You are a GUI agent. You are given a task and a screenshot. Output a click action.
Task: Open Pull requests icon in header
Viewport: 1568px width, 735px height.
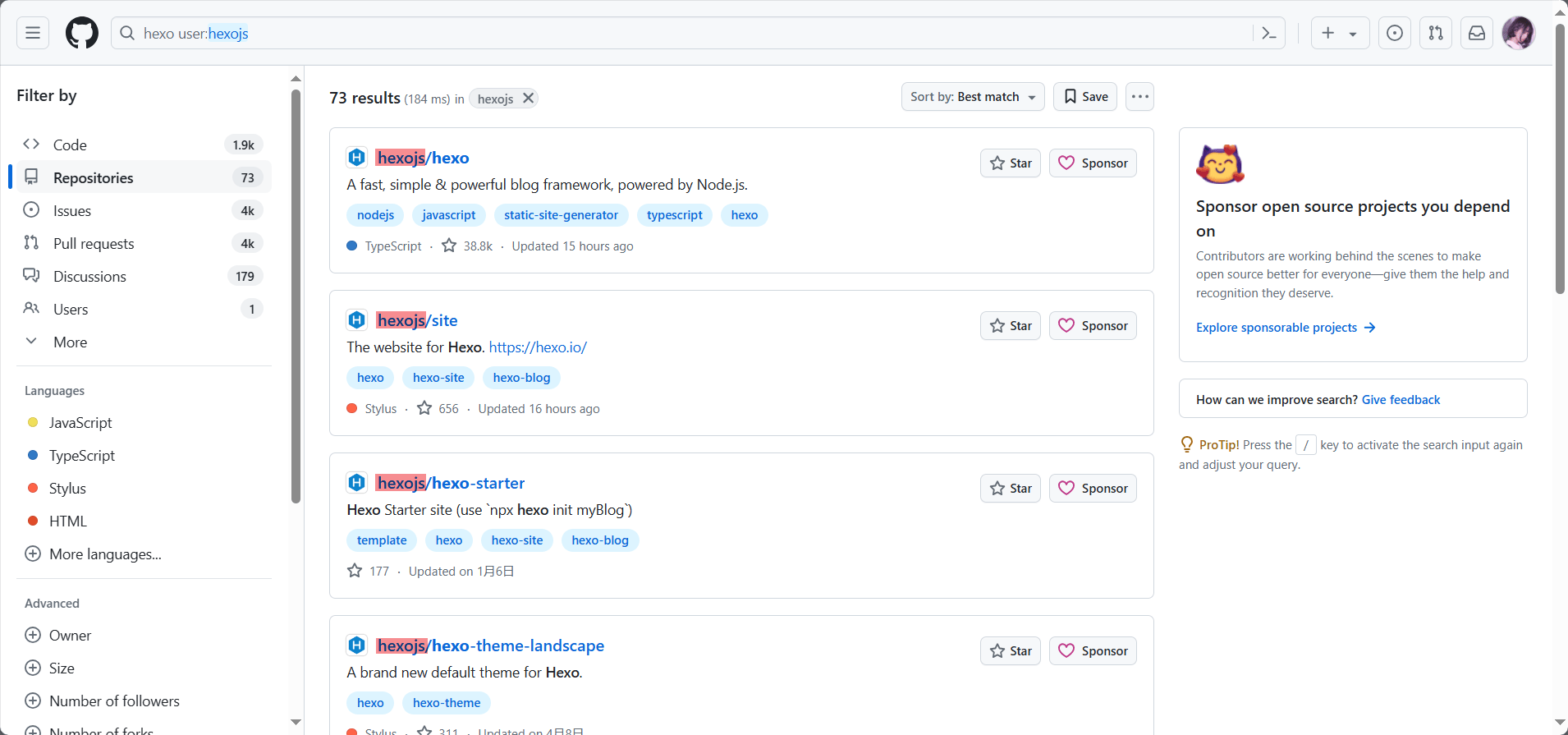pyautogui.click(x=1435, y=33)
